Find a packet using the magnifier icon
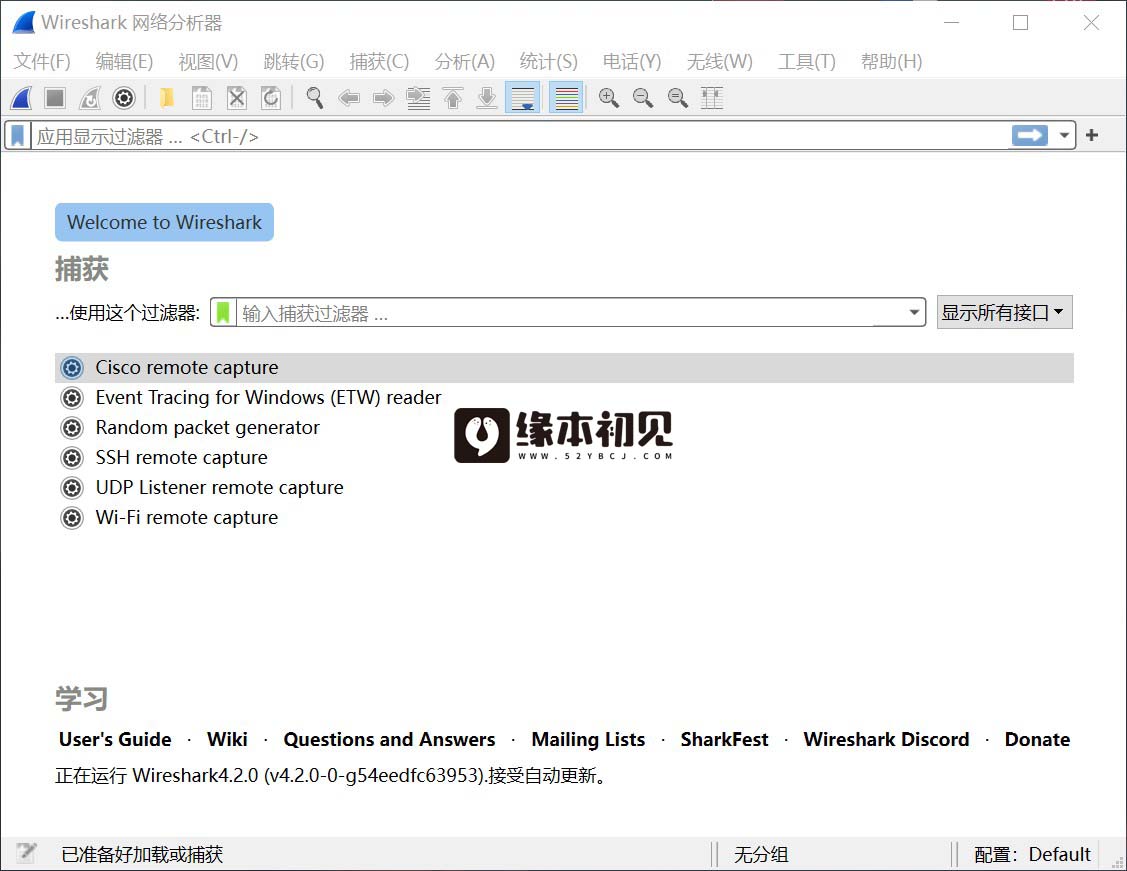This screenshot has height=871, width=1127. (x=314, y=98)
